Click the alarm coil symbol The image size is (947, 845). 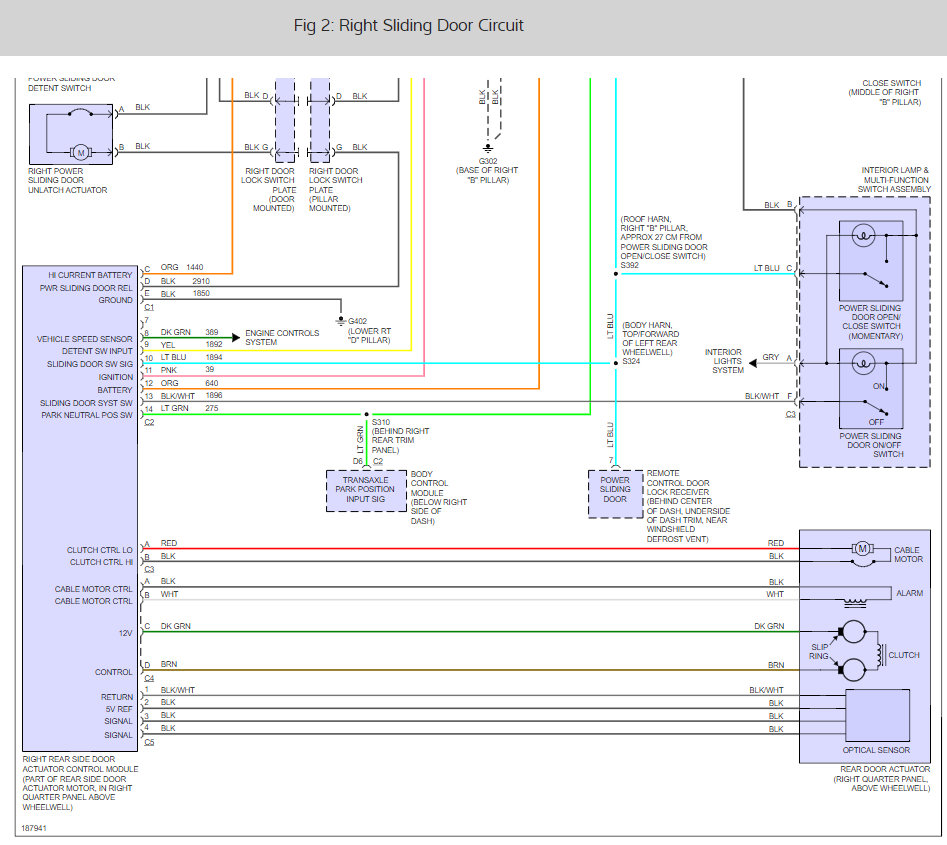[855, 601]
